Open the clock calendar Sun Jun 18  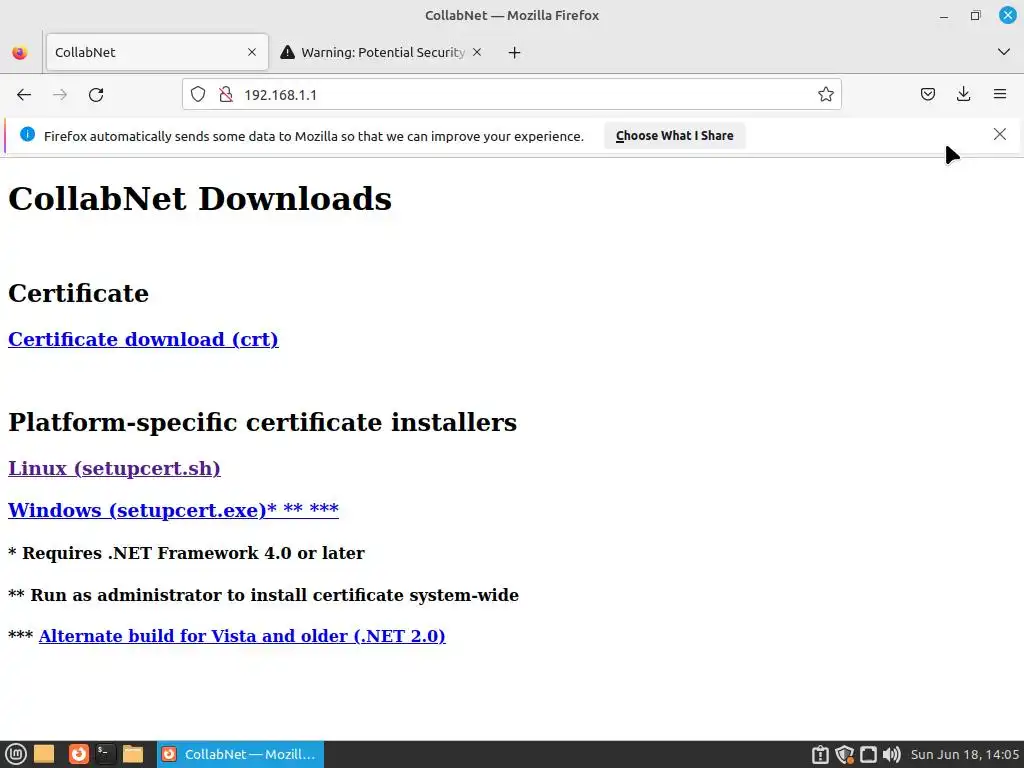(964, 755)
